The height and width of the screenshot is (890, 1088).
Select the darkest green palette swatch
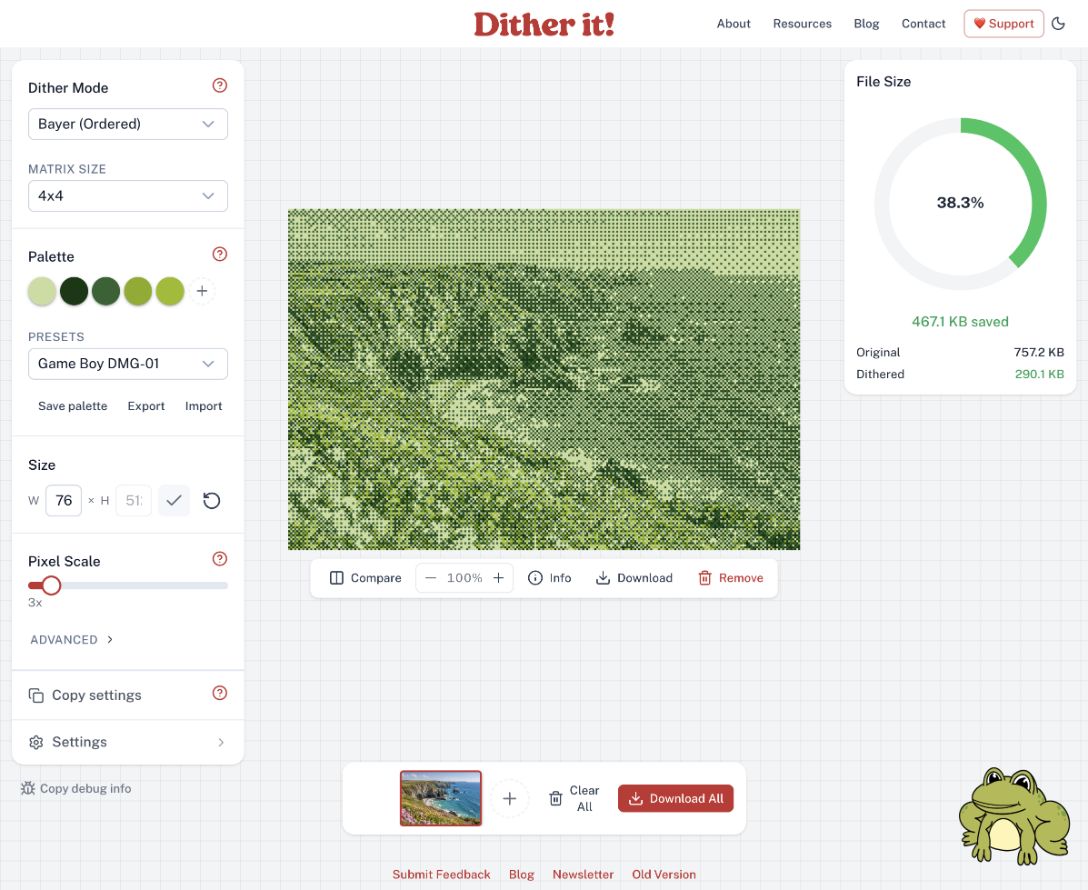point(74,291)
